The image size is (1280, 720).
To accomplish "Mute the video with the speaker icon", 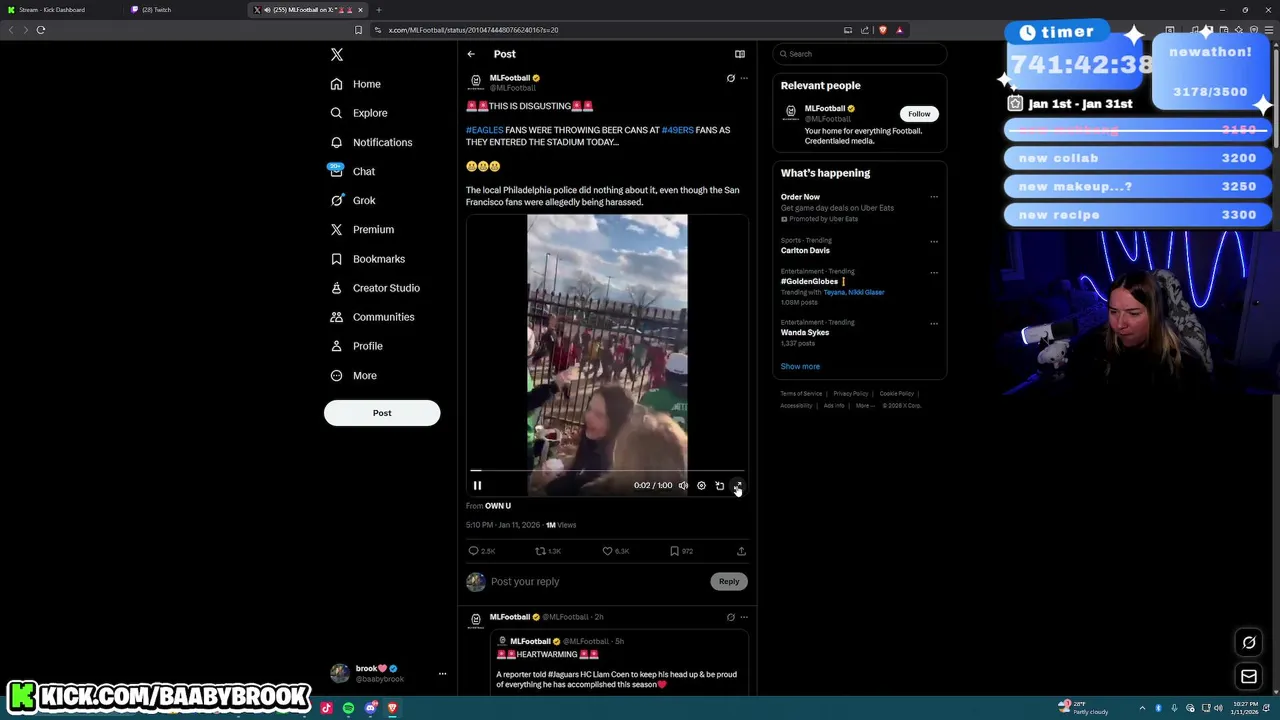I will tap(683, 485).
